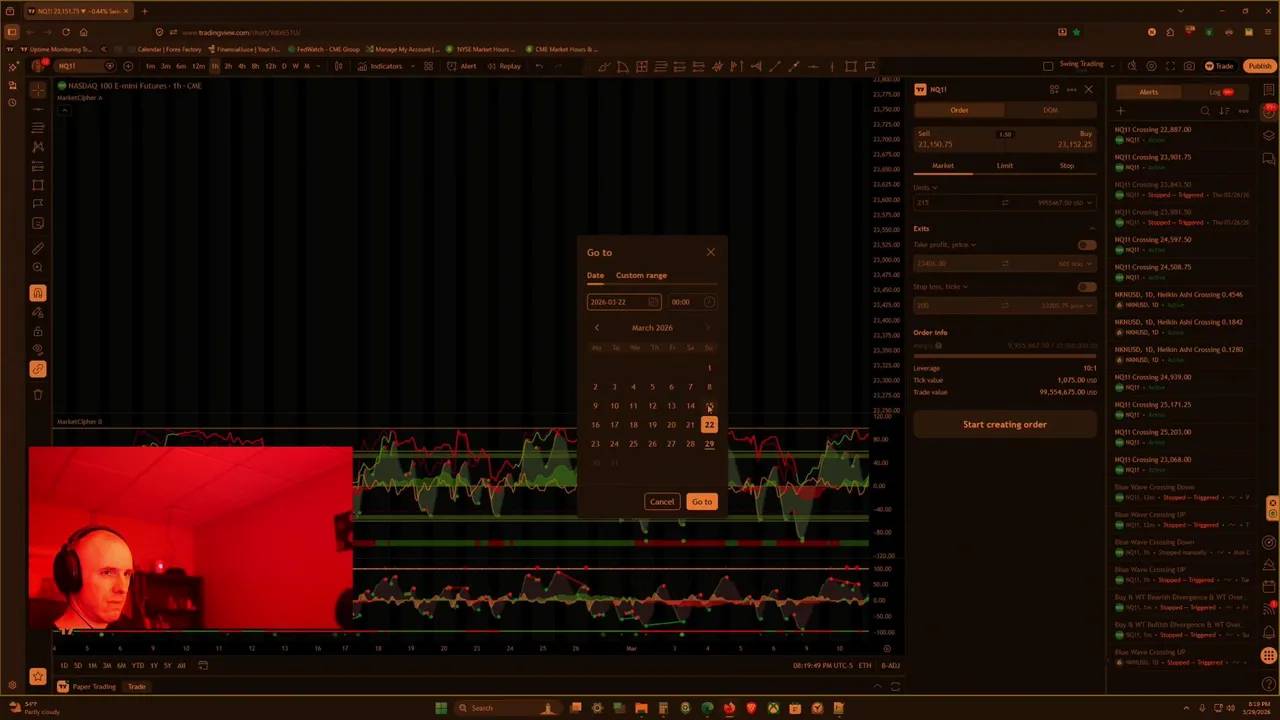Click the 2026-03-22 date input field
The height and width of the screenshot is (720, 1280).
[x=624, y=302]
